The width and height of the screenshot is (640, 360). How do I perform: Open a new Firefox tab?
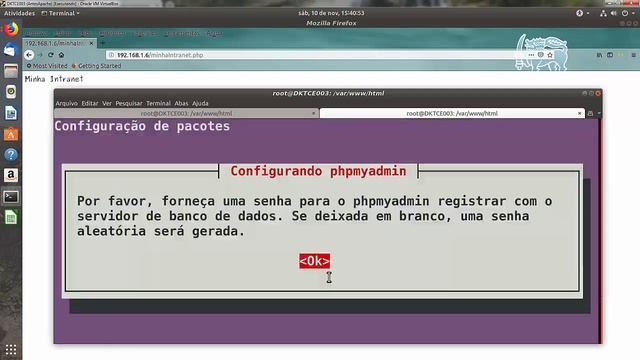pyautogui.click(x=103, y=43)
